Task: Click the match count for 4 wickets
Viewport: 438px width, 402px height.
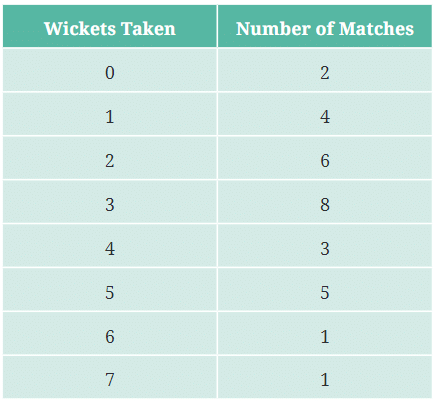Action: click(325, 246)
